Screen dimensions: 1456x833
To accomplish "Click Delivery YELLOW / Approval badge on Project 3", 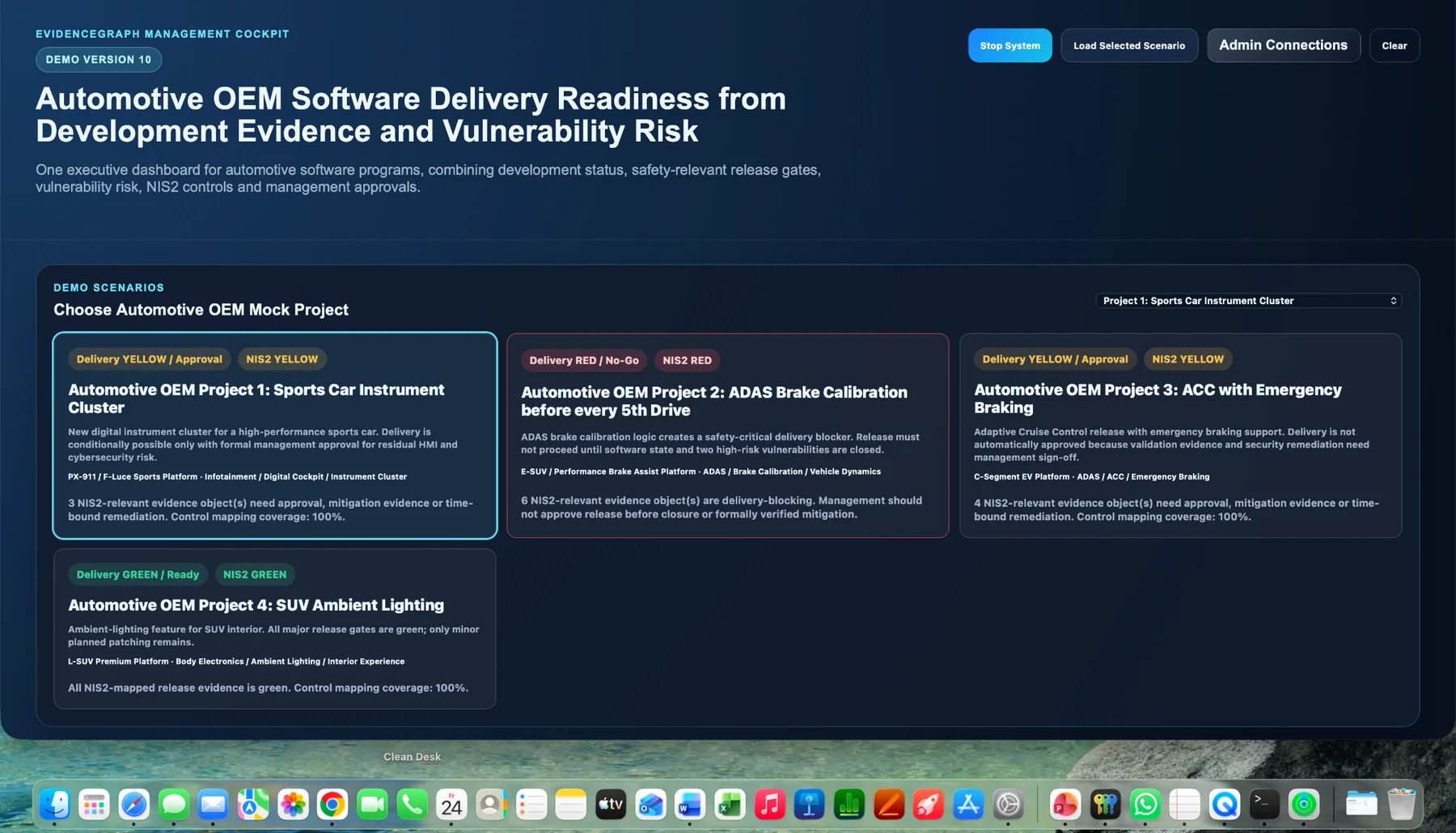I will 1055,359.
